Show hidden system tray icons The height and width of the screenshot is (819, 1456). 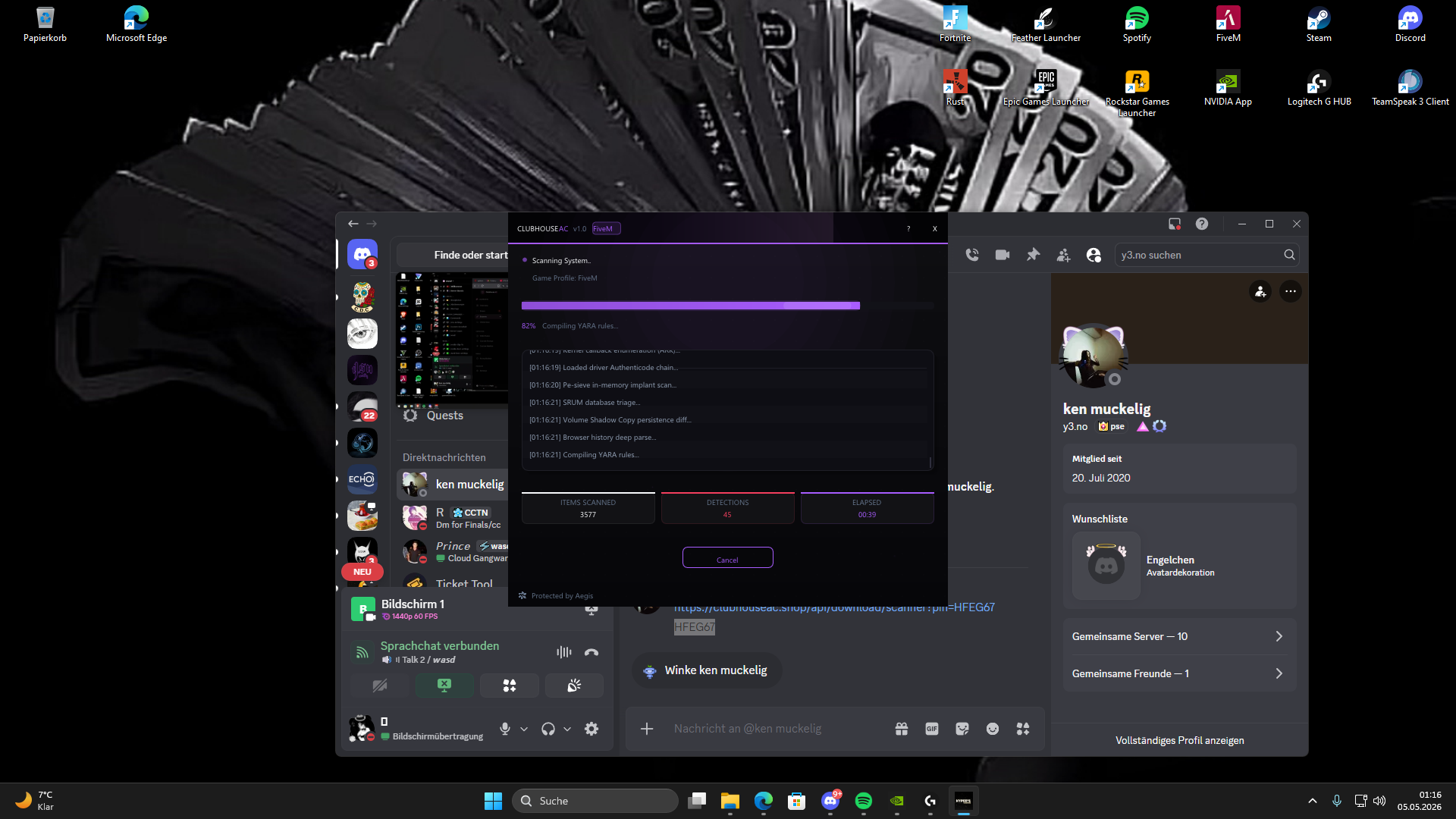coord(1313,801)
